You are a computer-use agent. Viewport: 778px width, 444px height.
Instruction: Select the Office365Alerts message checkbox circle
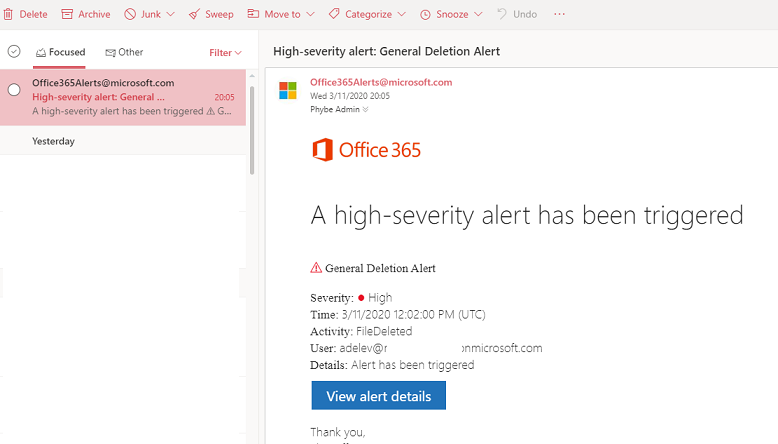(x=14, y=90)
